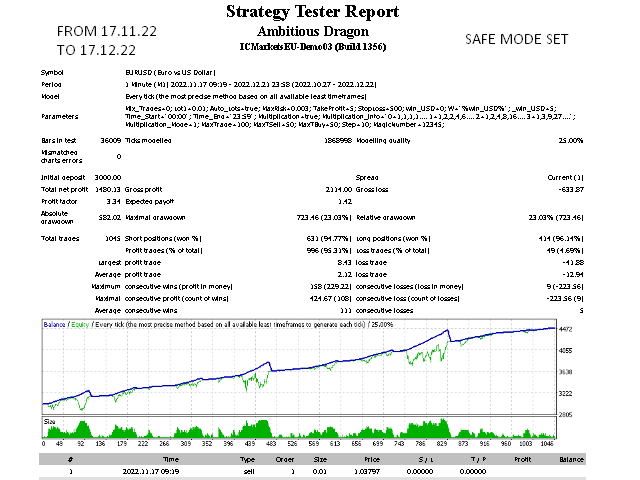The height and width of the screenshot is (480, 640).
Task: Select the "Every tick" model description text
Action: [246, 97]
